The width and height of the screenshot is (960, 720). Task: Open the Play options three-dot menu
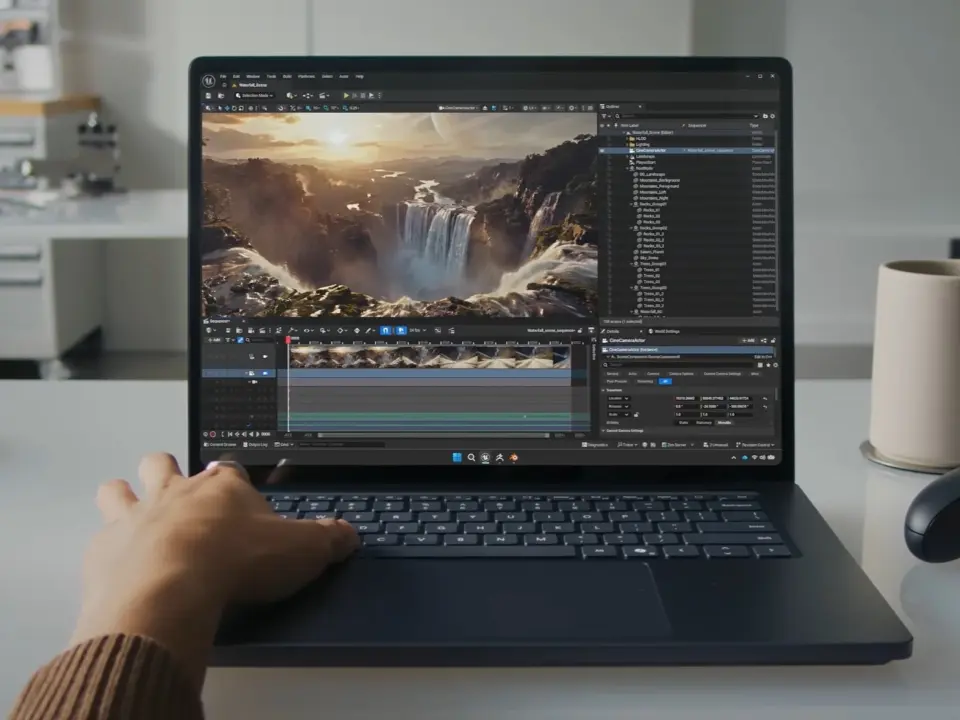coord(380,96)
